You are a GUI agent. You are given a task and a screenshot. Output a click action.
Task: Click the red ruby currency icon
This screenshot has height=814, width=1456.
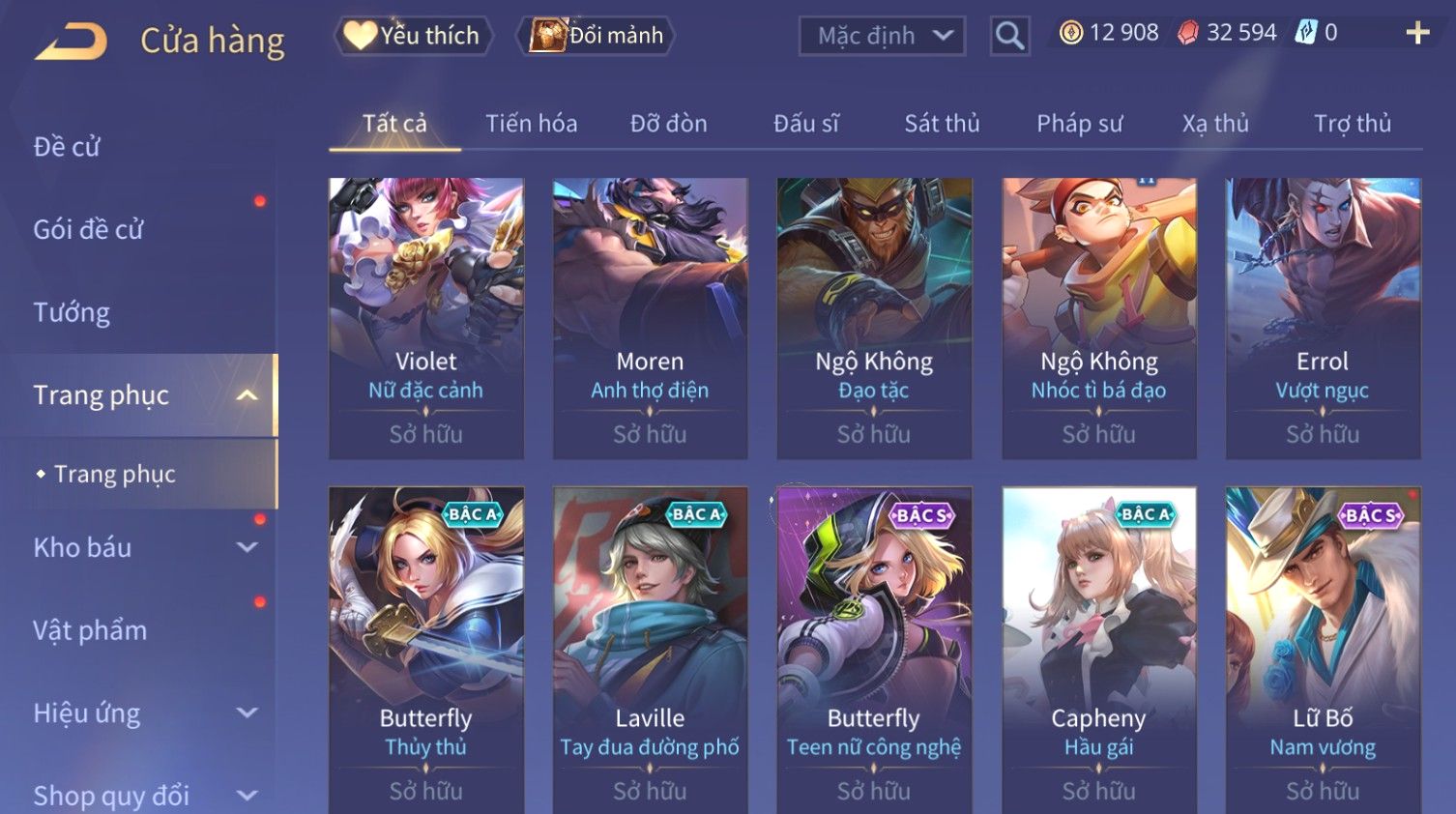(x=1187, y=33)
